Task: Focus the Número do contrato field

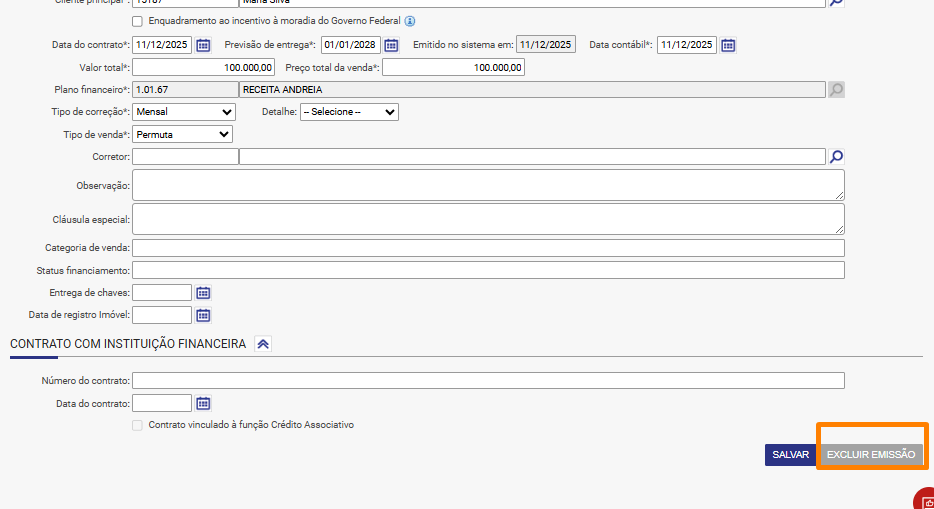Action: coord(488,380)
